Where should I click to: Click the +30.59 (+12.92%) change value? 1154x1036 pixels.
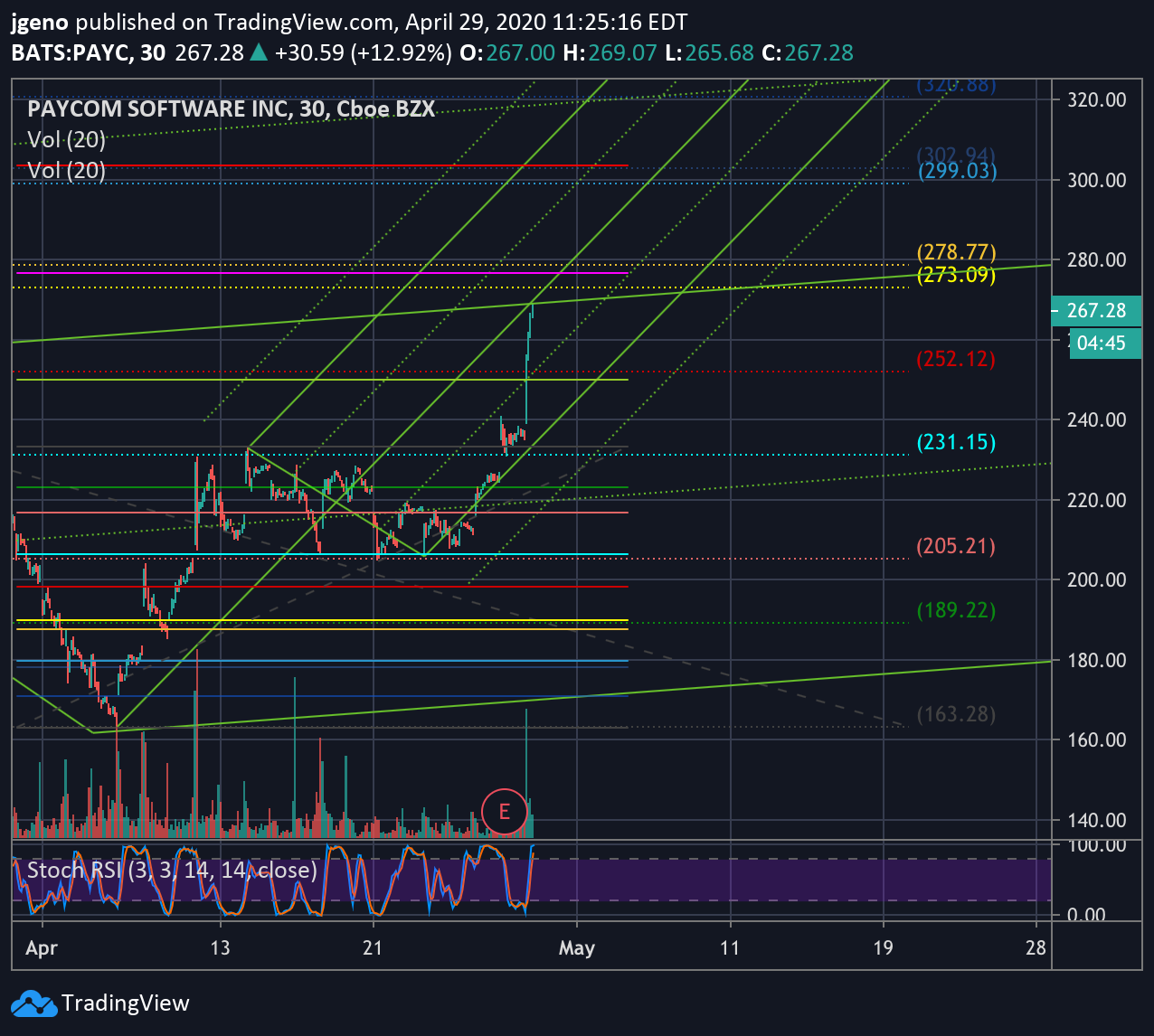pyautogui.click(x=364, y=53)
